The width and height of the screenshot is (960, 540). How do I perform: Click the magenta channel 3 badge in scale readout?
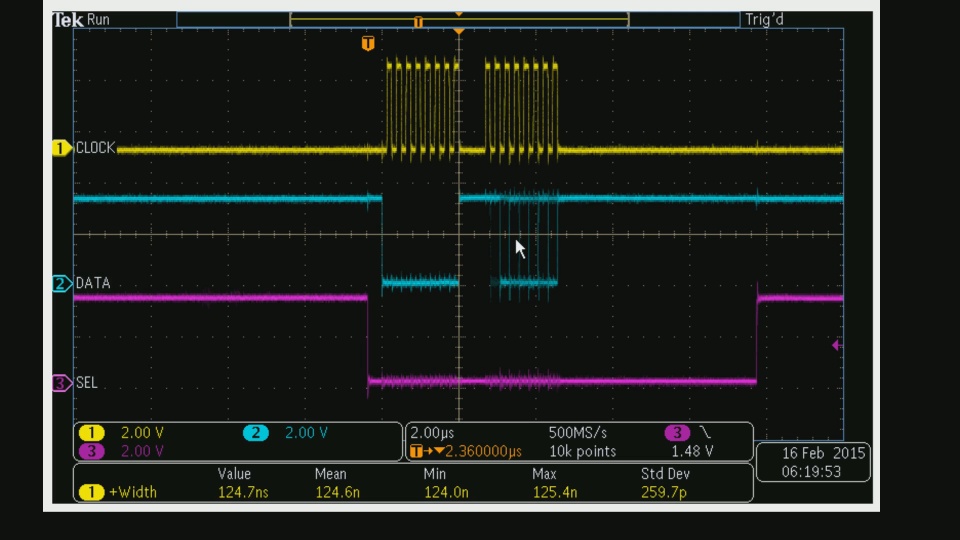[x=92, y=451]
